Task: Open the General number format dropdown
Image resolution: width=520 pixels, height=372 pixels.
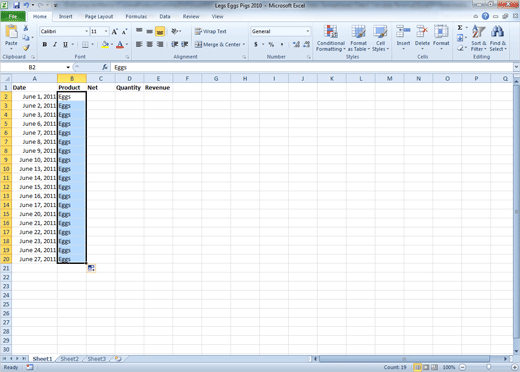Action: click(307, 31)
